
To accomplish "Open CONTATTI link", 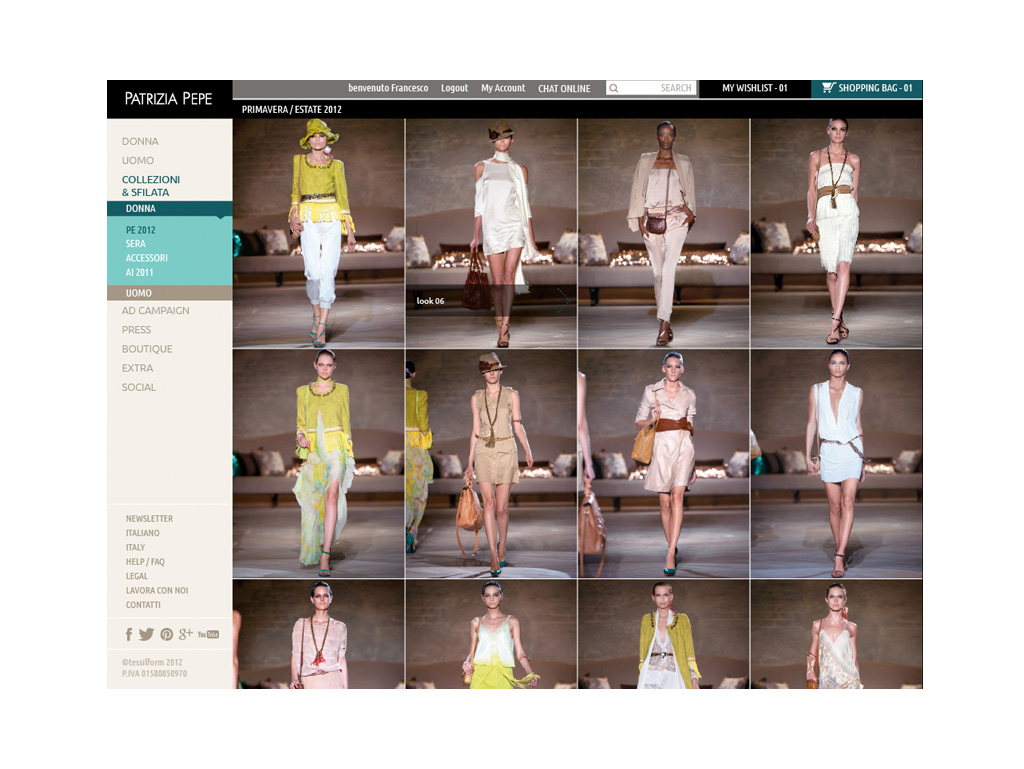I will click(143, 604).
